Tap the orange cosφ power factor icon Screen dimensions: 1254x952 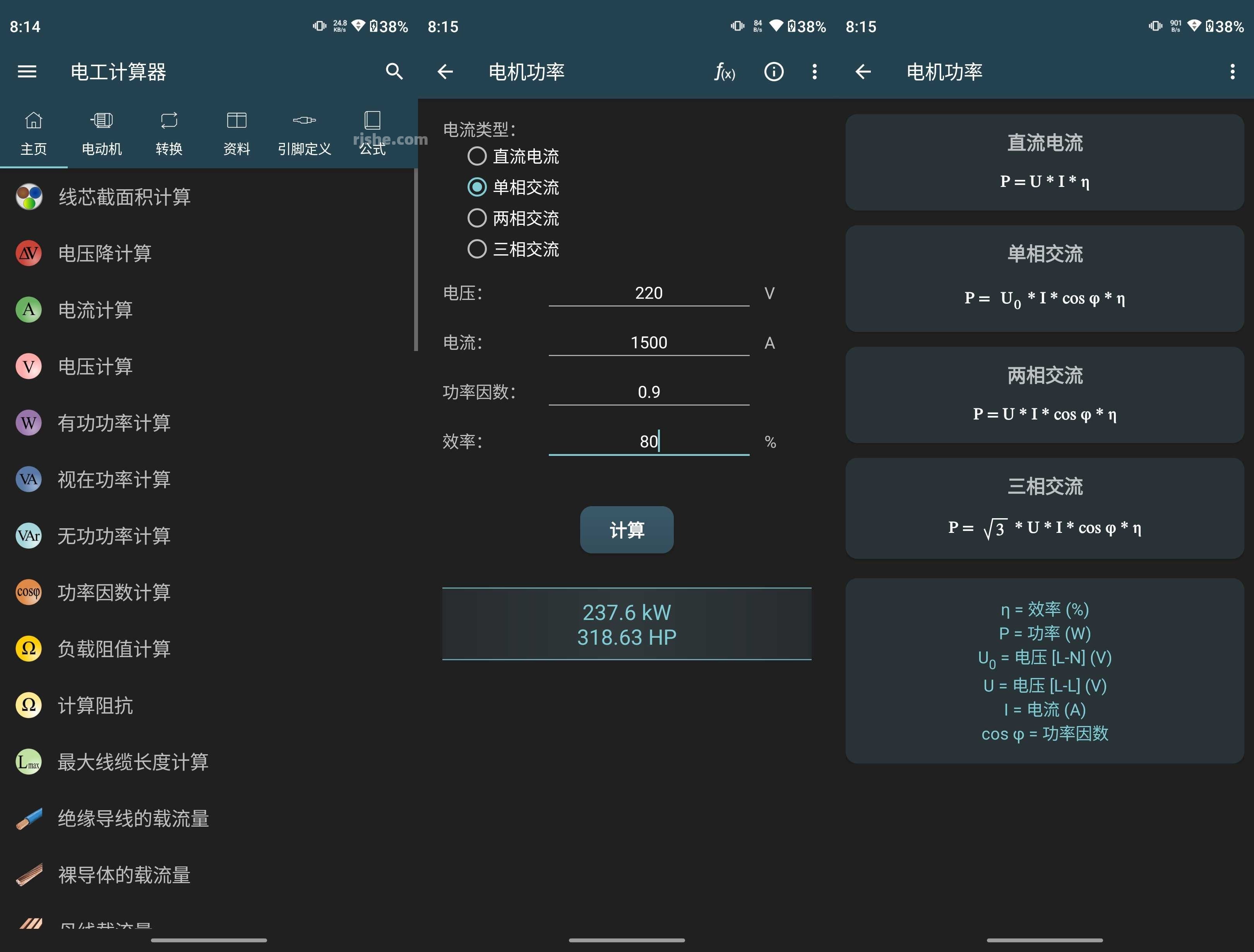tap(28, 592)
